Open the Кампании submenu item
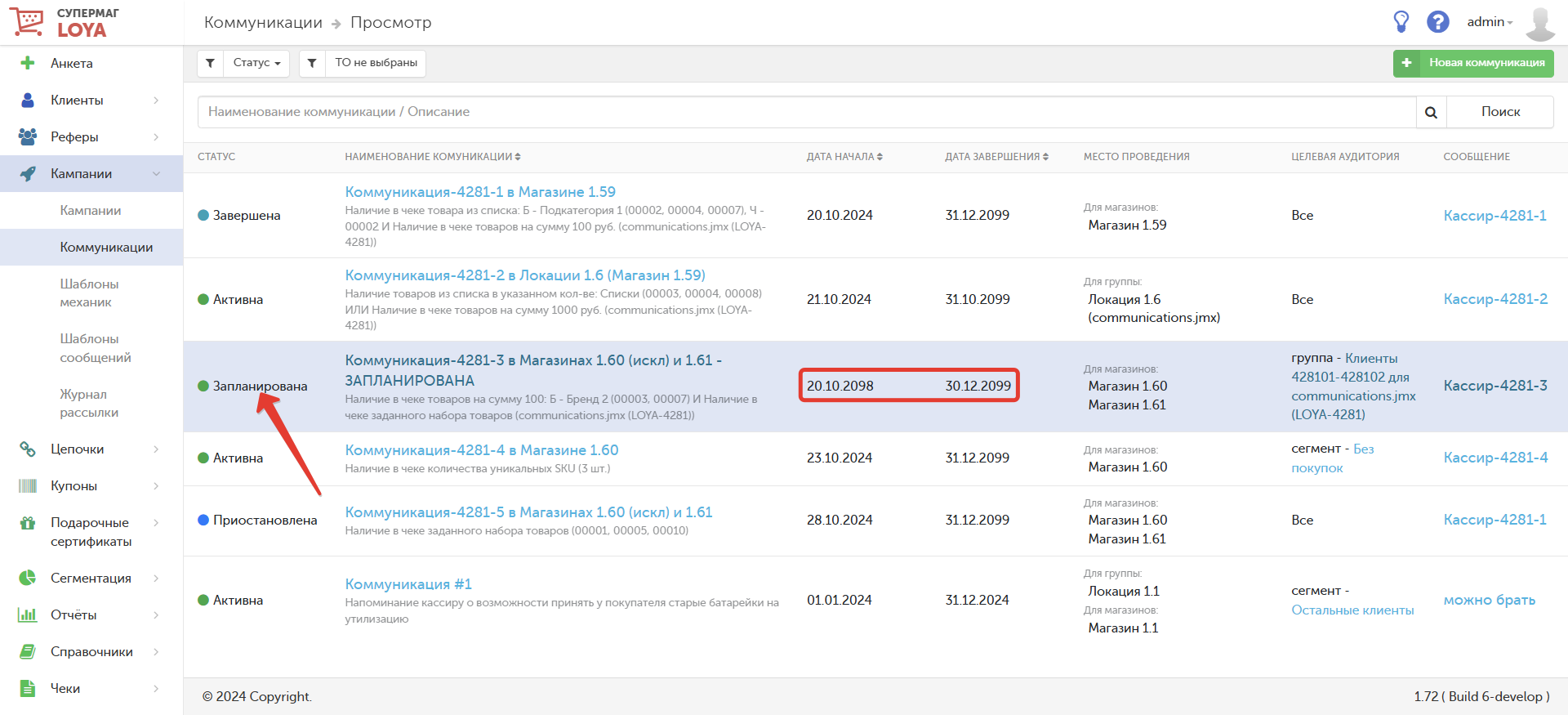 [91, 210]
